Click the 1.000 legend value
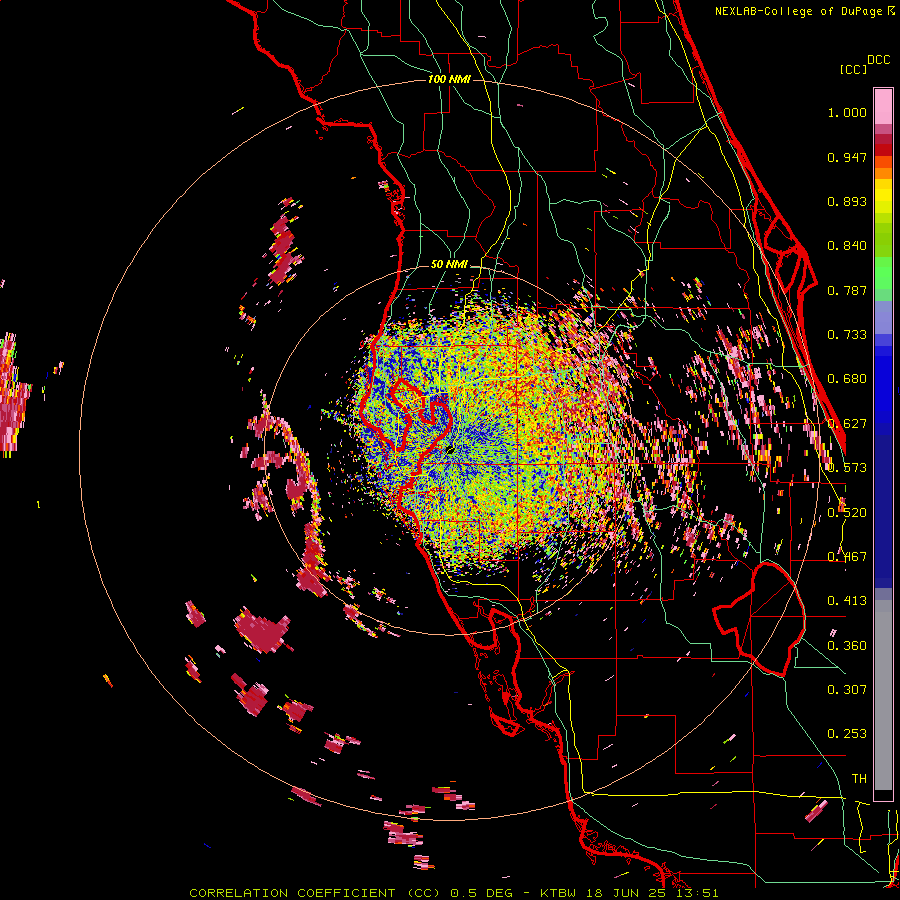Image resolution: width=900 pixels, height=900 pixels. coord(847,113)
